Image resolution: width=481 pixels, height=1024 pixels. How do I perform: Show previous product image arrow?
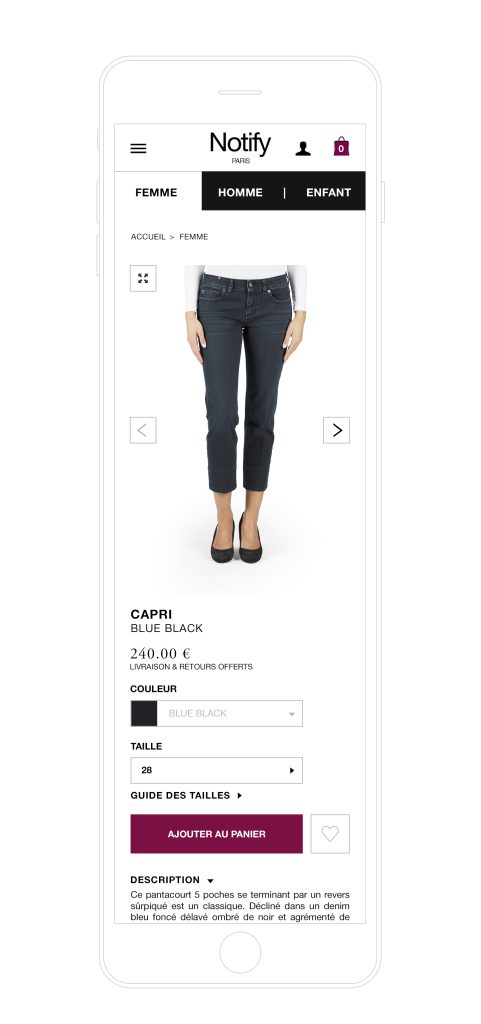[143, 430]
